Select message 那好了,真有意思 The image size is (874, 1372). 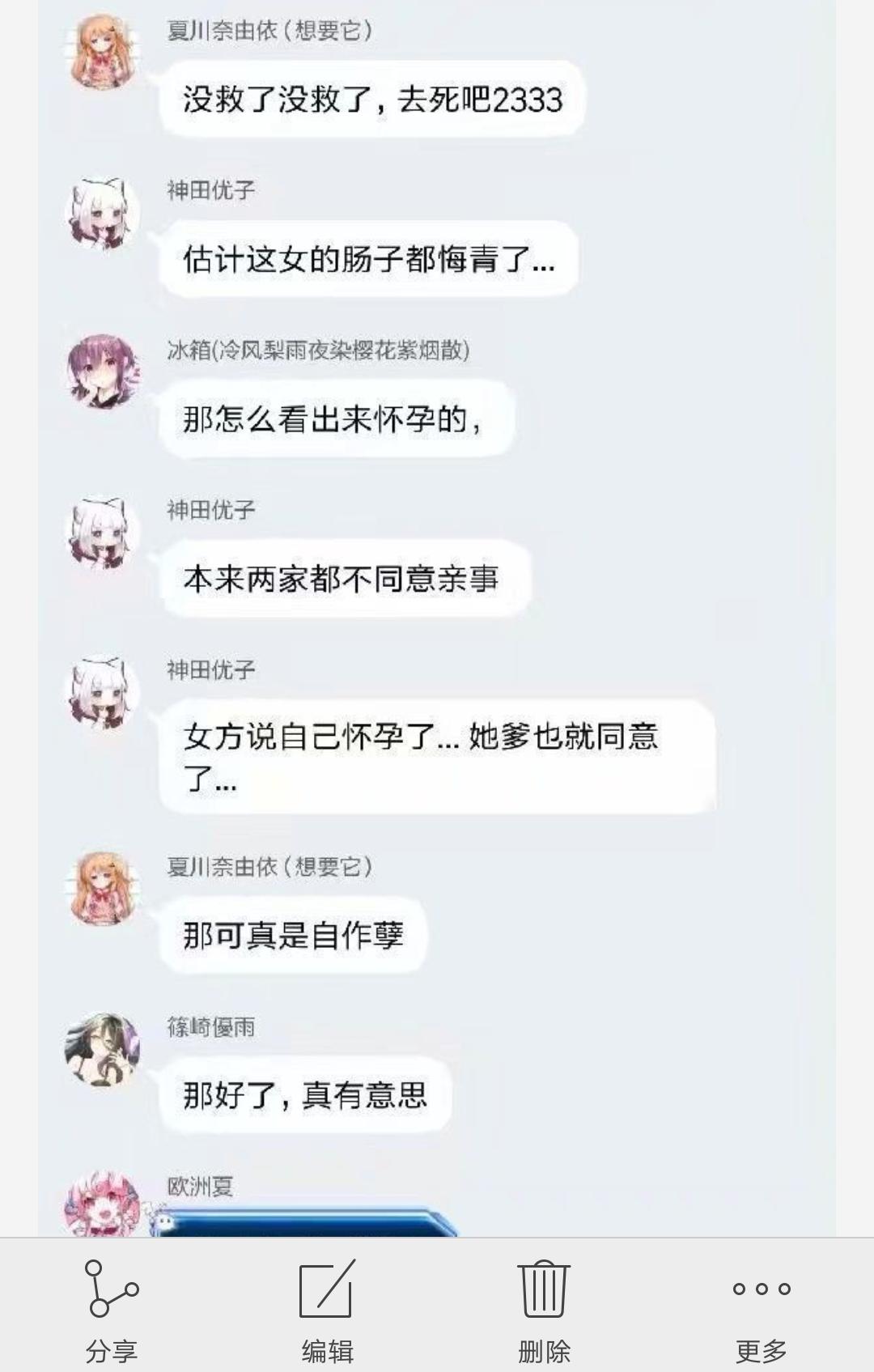coord(305,1094)
